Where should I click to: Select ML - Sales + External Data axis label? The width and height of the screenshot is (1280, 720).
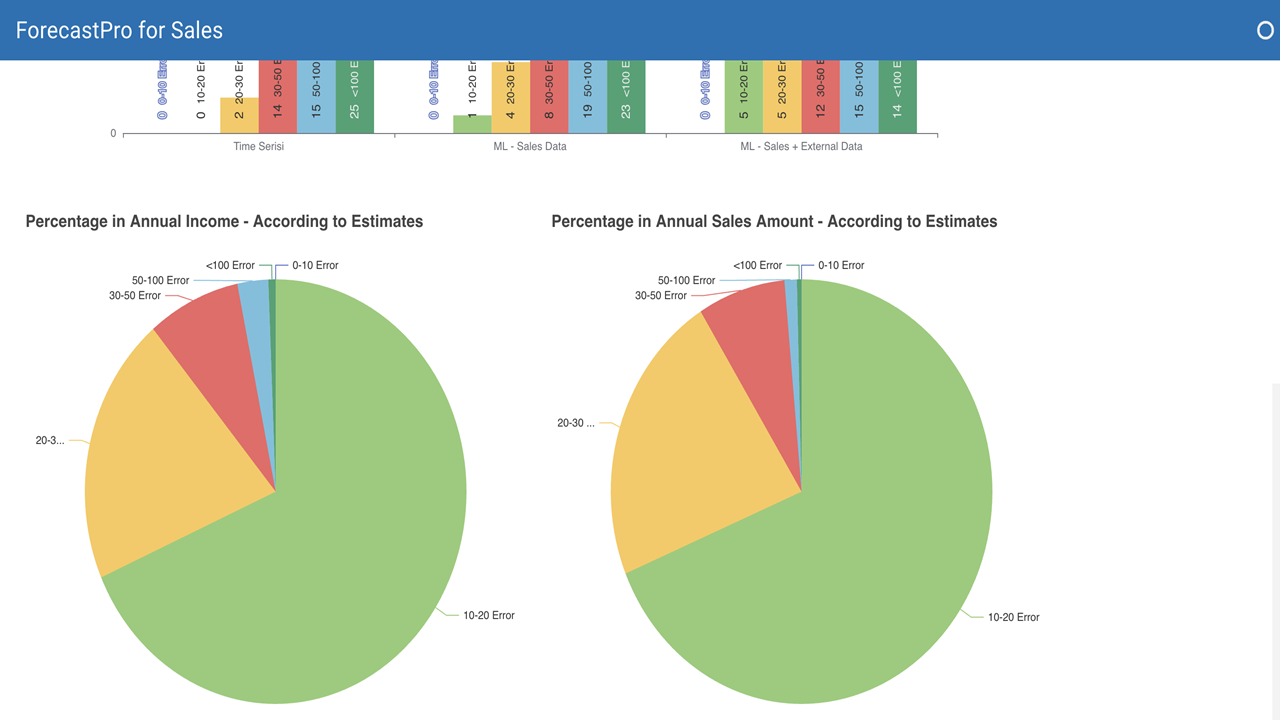point(801,146)
